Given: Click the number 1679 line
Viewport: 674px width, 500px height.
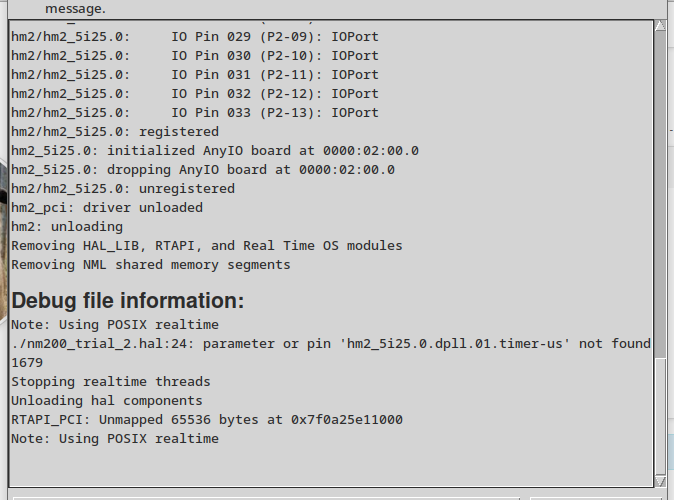Looking at the screenshot, I should point(27,363).
